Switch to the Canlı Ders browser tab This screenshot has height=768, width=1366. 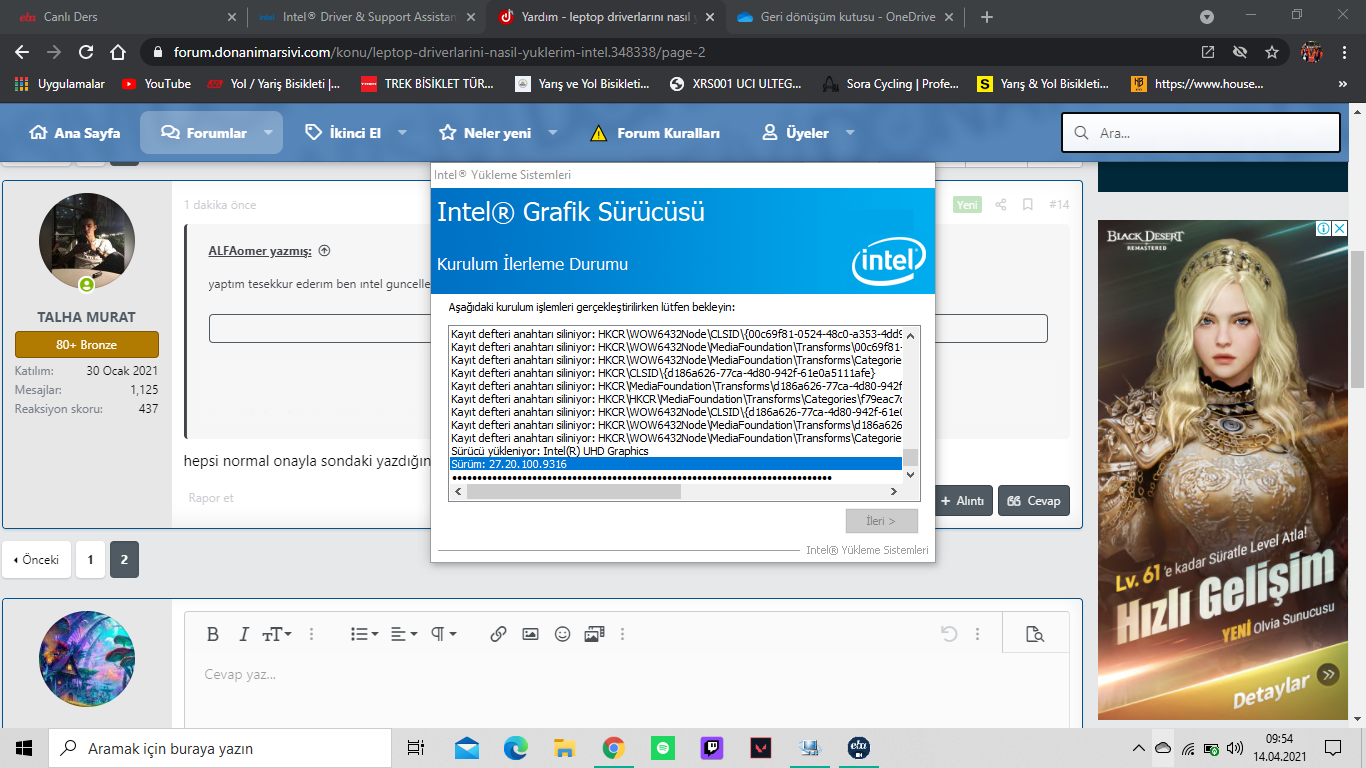(x=125, y=17)
